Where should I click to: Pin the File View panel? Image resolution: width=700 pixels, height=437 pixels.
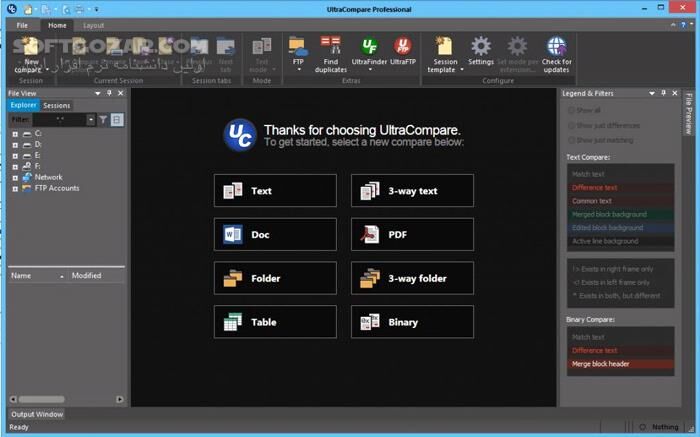pyautogui.click(x=109, y=93)
